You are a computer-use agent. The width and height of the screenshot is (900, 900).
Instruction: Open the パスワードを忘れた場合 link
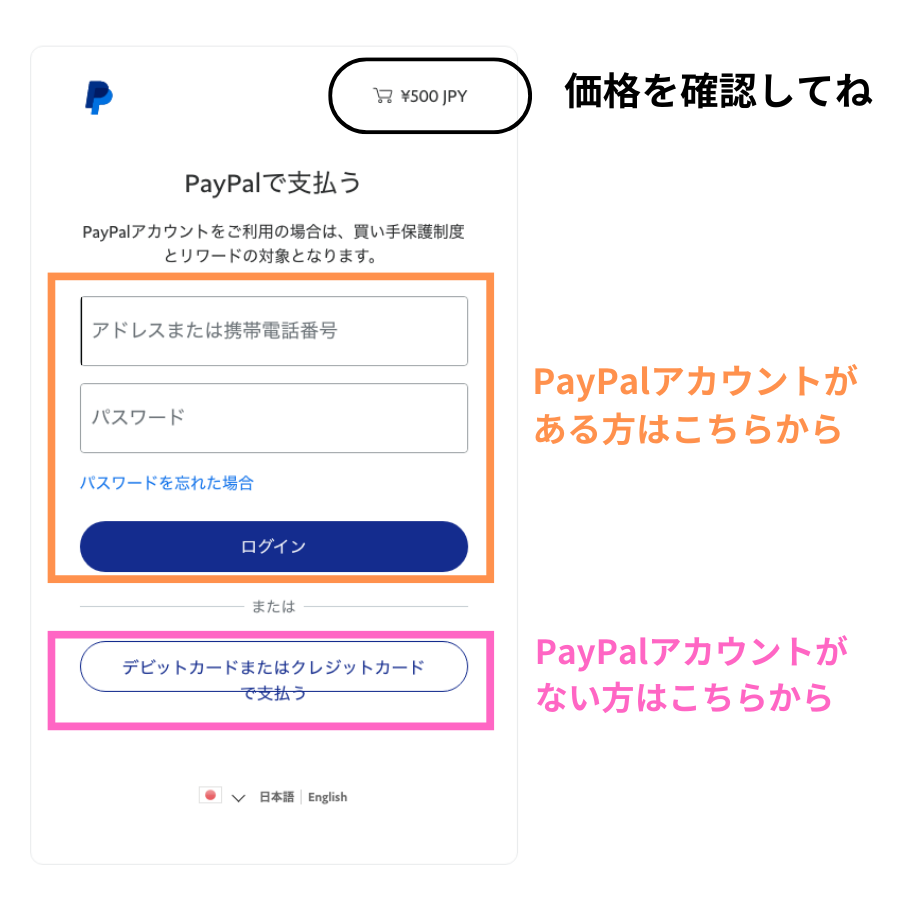tap(166, 483)
